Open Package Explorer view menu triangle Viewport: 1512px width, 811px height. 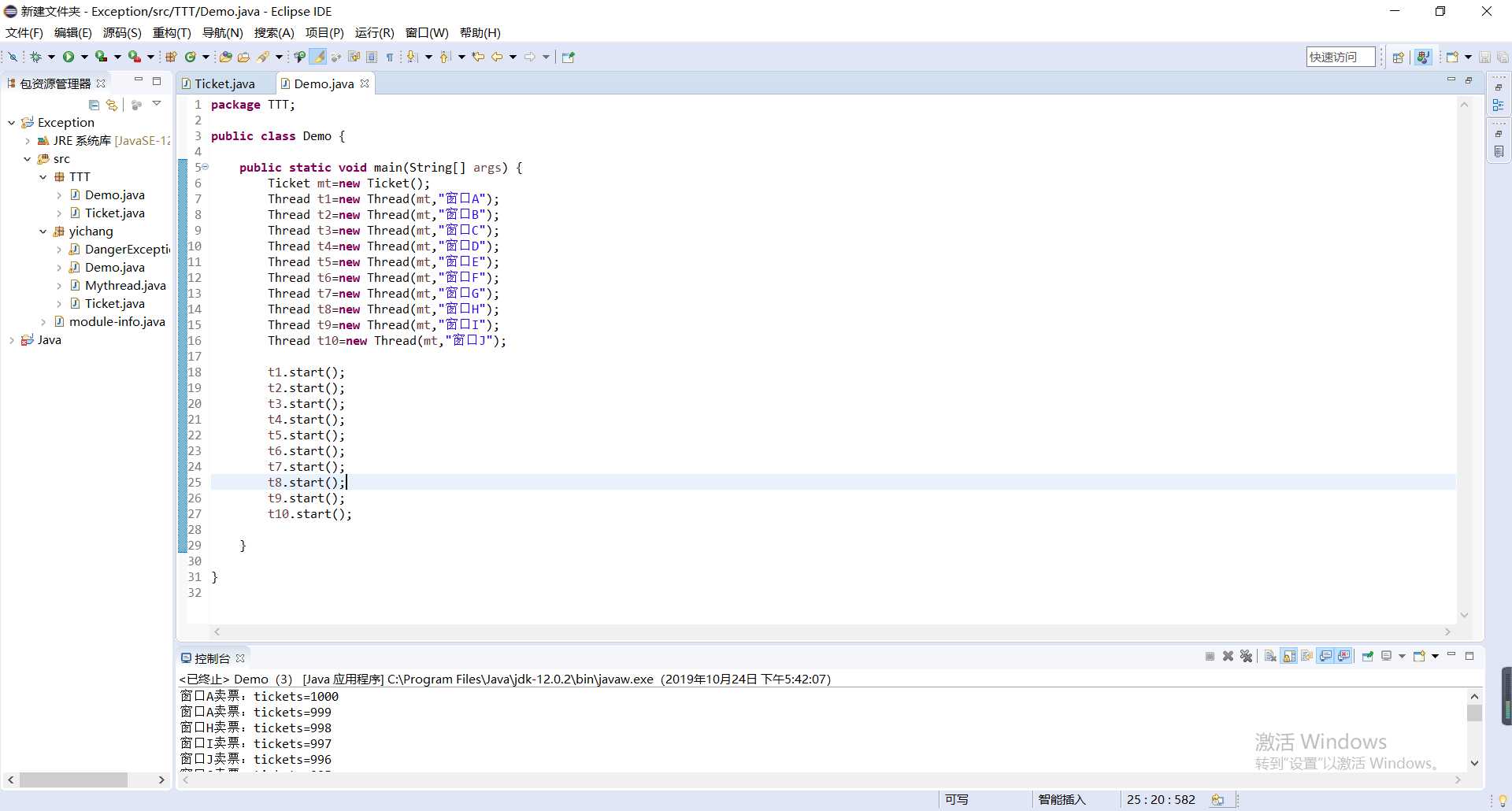(x=157, y=104)
